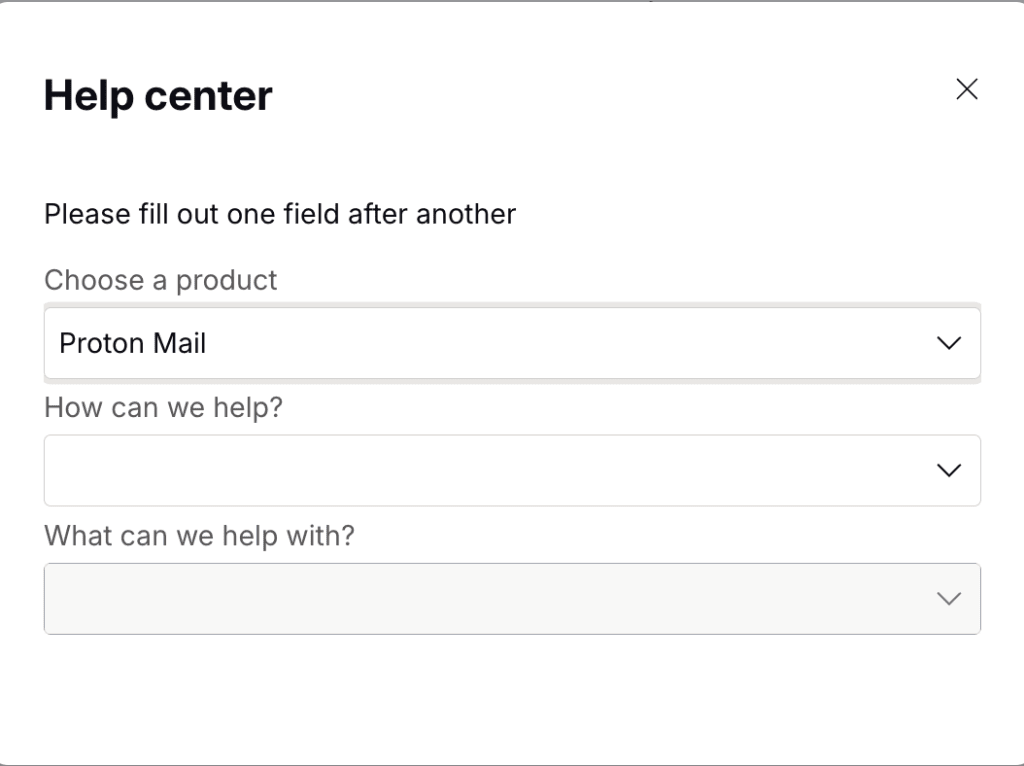Focus the blank area of How can we help box

click(x=400, y=470)
